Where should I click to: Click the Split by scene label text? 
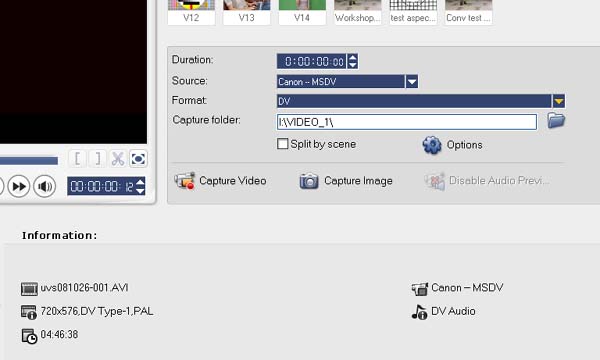[x=323, y=144]
